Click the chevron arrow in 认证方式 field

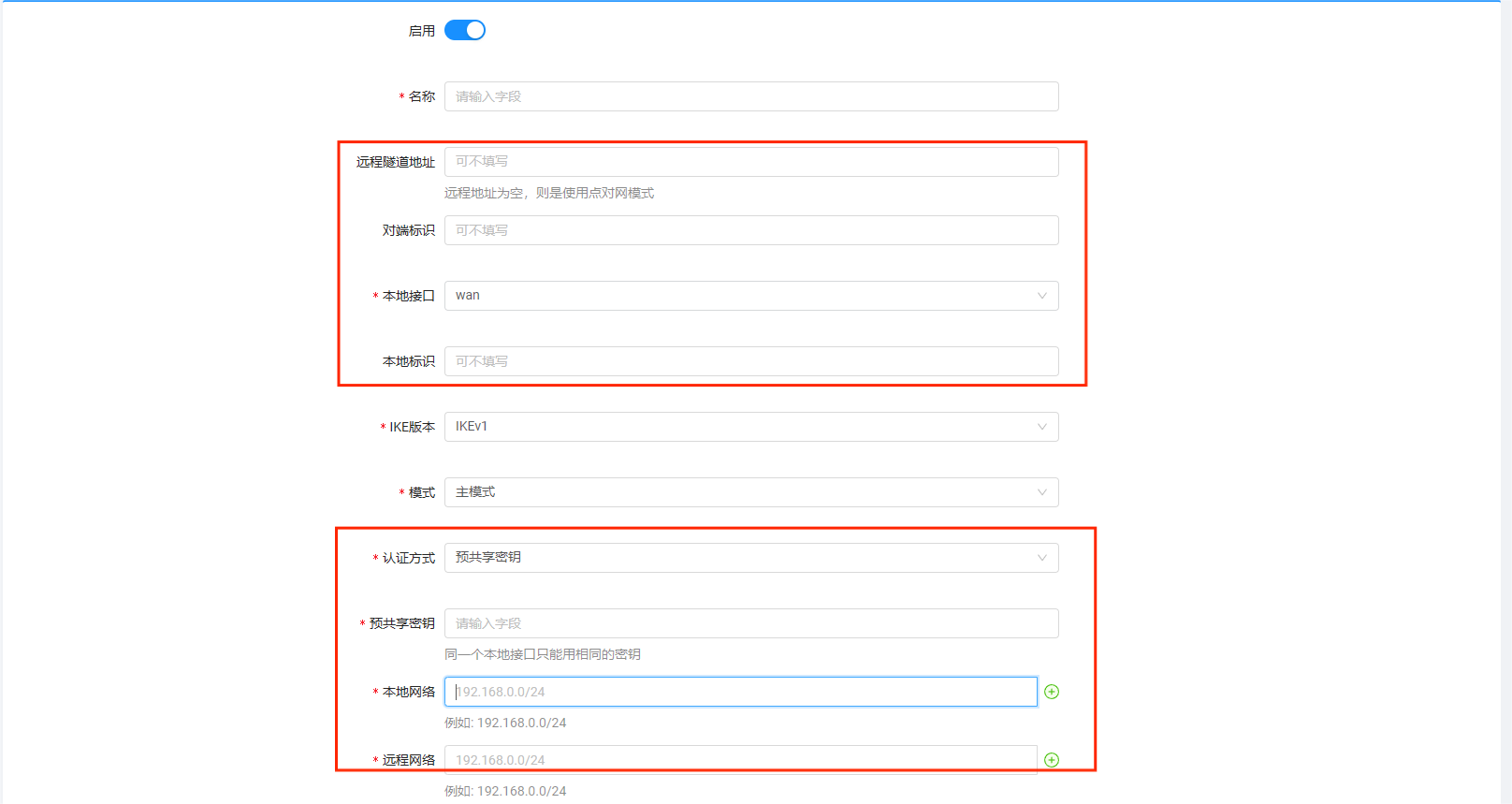point(1041,558)
